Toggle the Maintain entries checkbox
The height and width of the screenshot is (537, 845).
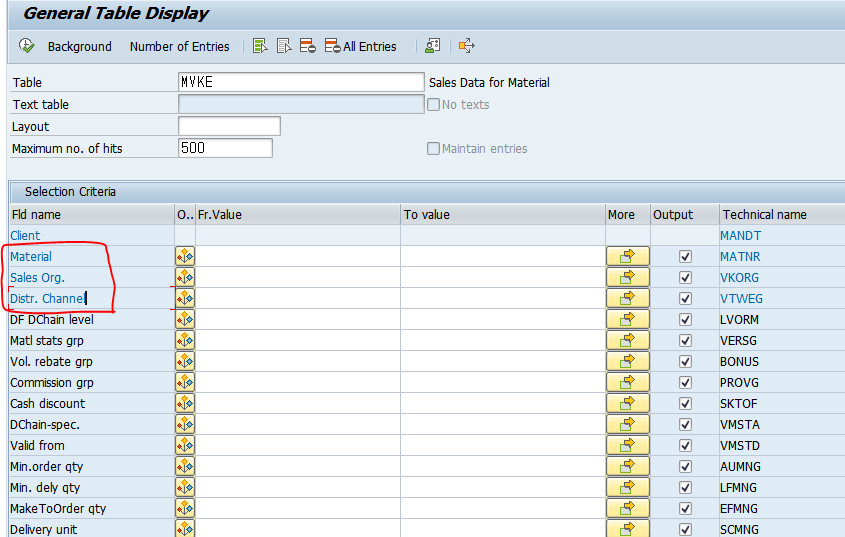pyautogui.click(x=433, y=148)
